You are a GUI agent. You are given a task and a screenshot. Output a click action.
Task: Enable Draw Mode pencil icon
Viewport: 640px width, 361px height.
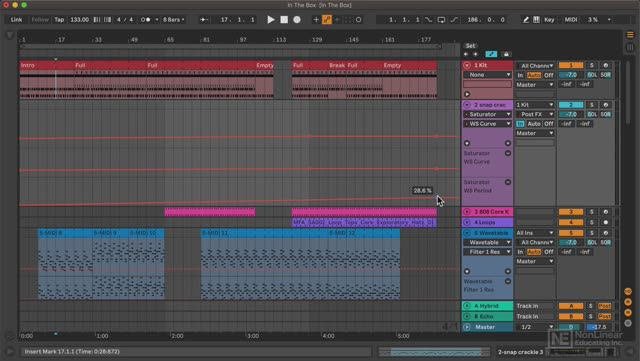pos(526,20)
